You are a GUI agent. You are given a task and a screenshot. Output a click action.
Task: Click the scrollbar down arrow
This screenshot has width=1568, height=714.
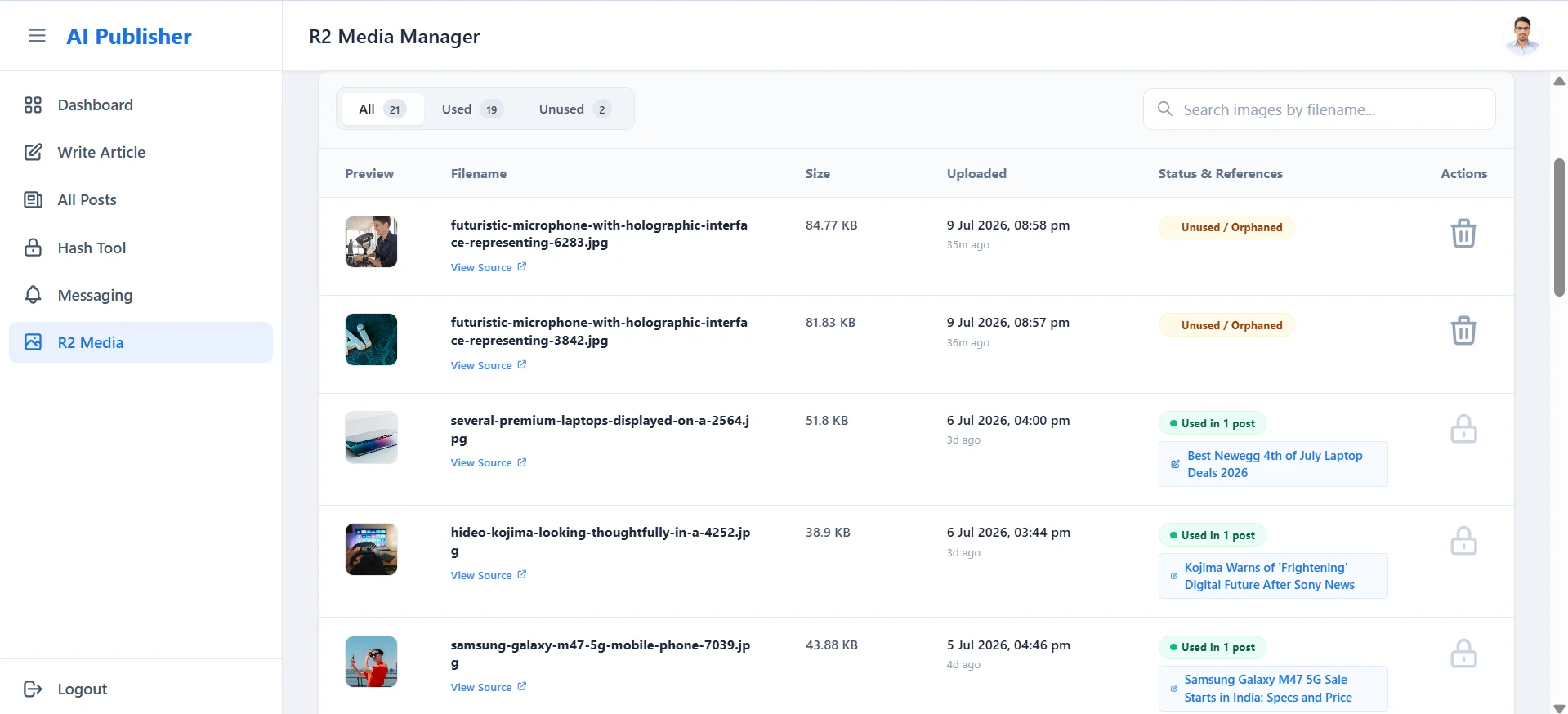1559,707
